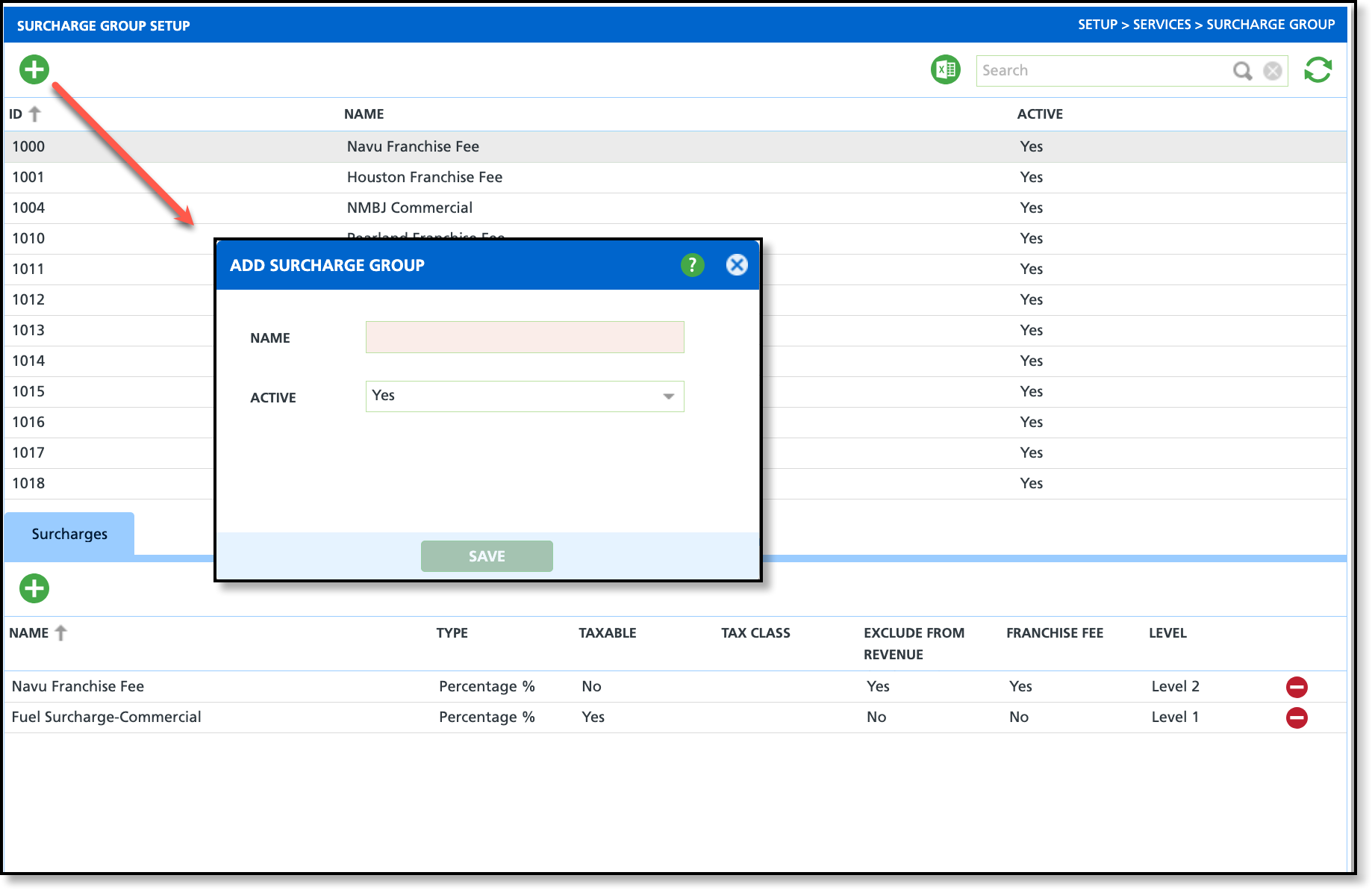The image size is (1372, 890).
Task: Add a surcharge with the lower green plus
Action: (x=34, y=588)
